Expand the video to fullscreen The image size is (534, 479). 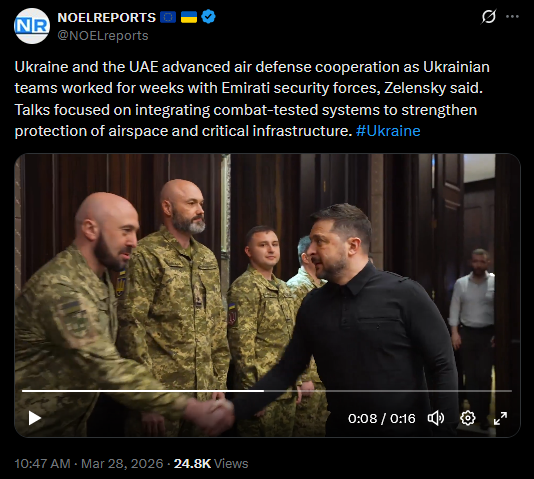coord(500,418)
